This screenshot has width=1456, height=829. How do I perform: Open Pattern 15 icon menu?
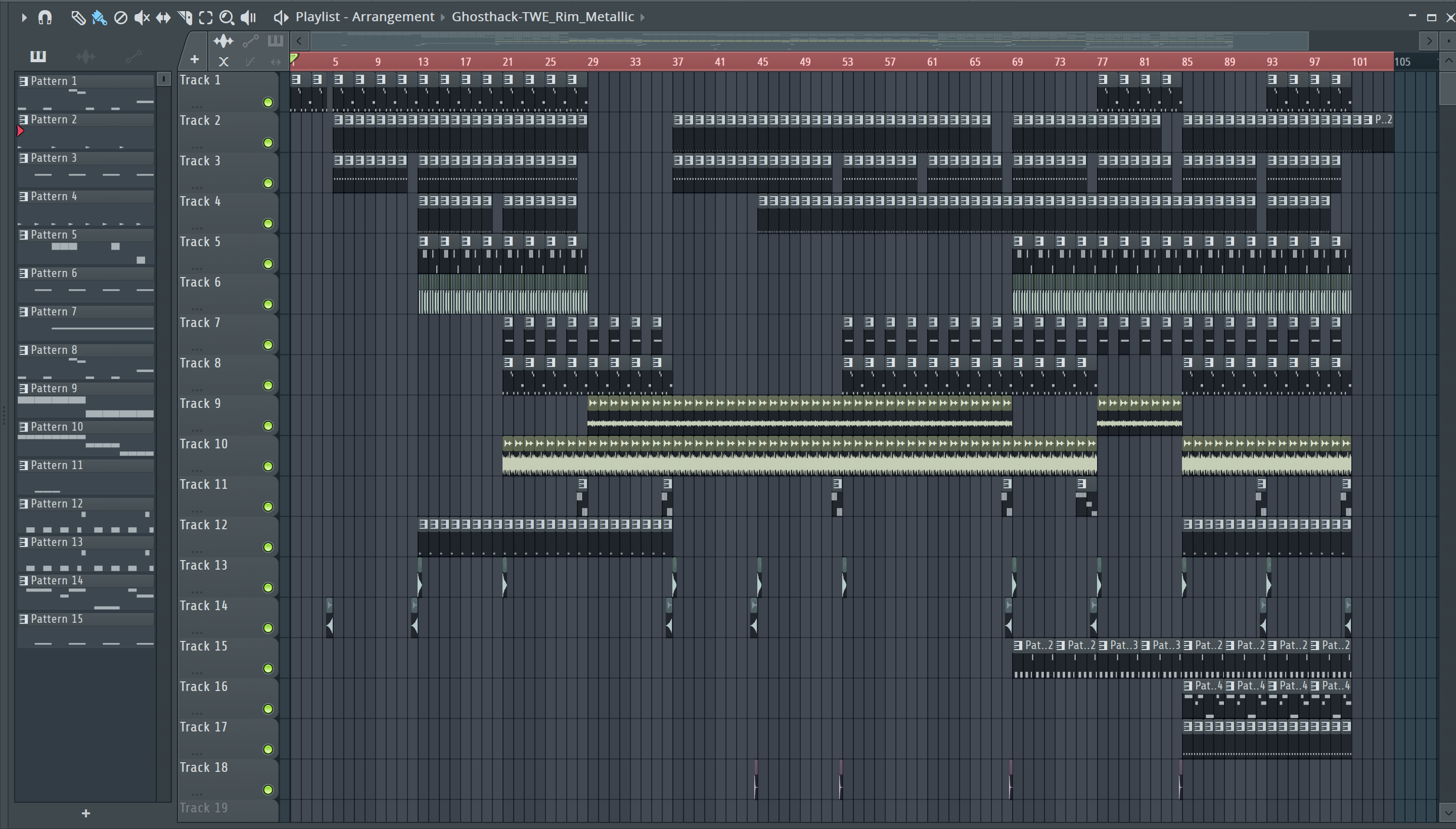point(23,619)
